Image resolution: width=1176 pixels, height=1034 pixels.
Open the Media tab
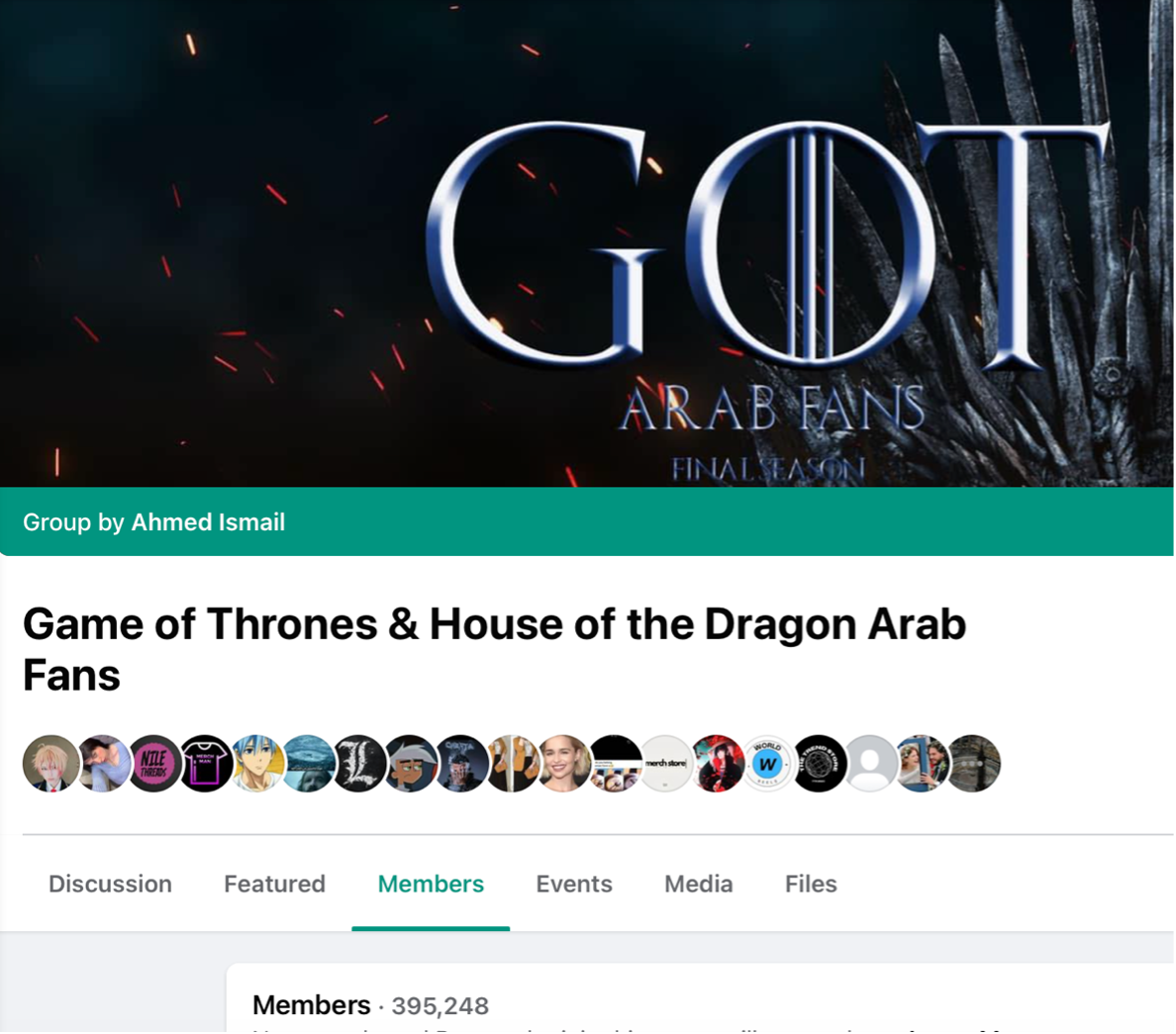698,884
